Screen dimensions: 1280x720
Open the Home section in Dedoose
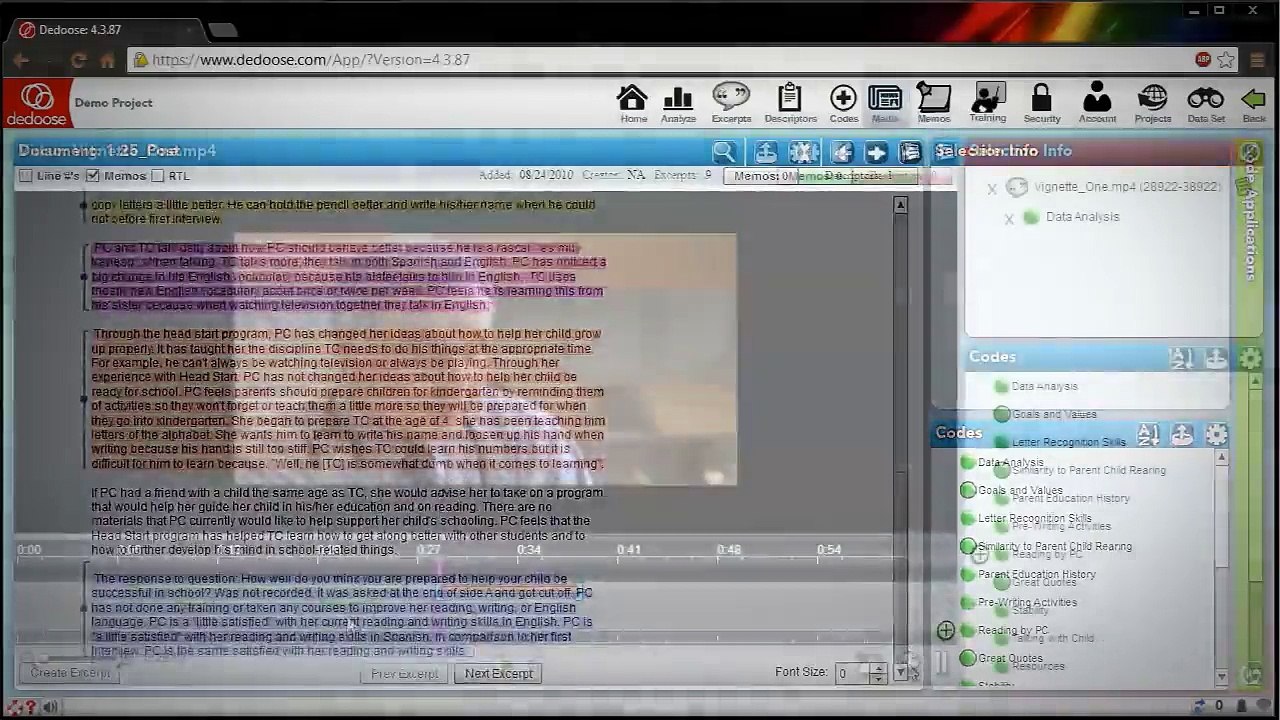[632, 104]
